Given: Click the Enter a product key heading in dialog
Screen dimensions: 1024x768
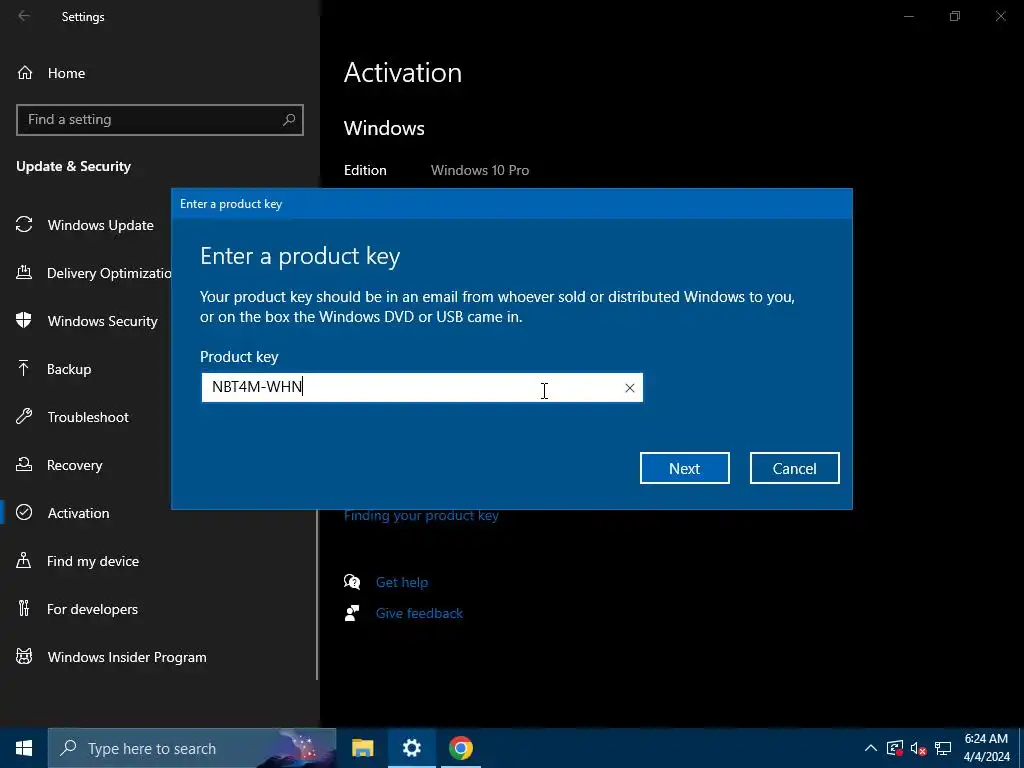Looking at the screenshot, I should (300, 256).
